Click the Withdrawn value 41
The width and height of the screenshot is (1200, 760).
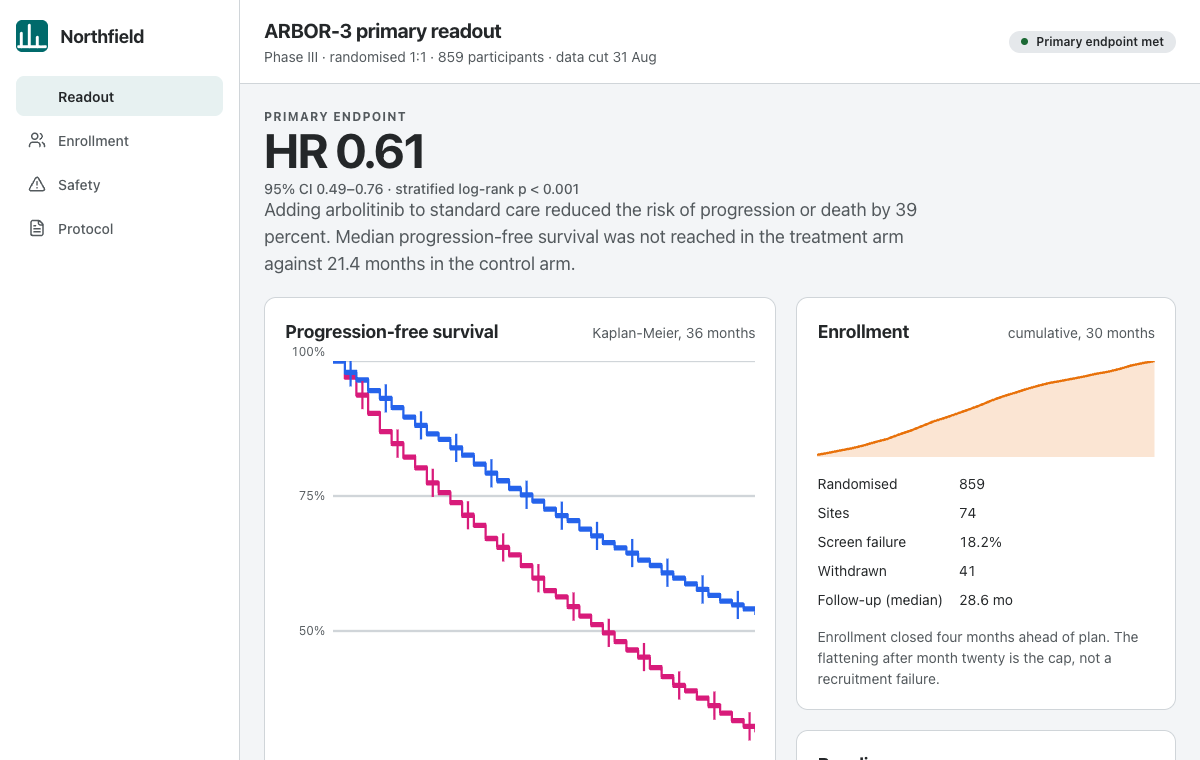pos(967,571)
